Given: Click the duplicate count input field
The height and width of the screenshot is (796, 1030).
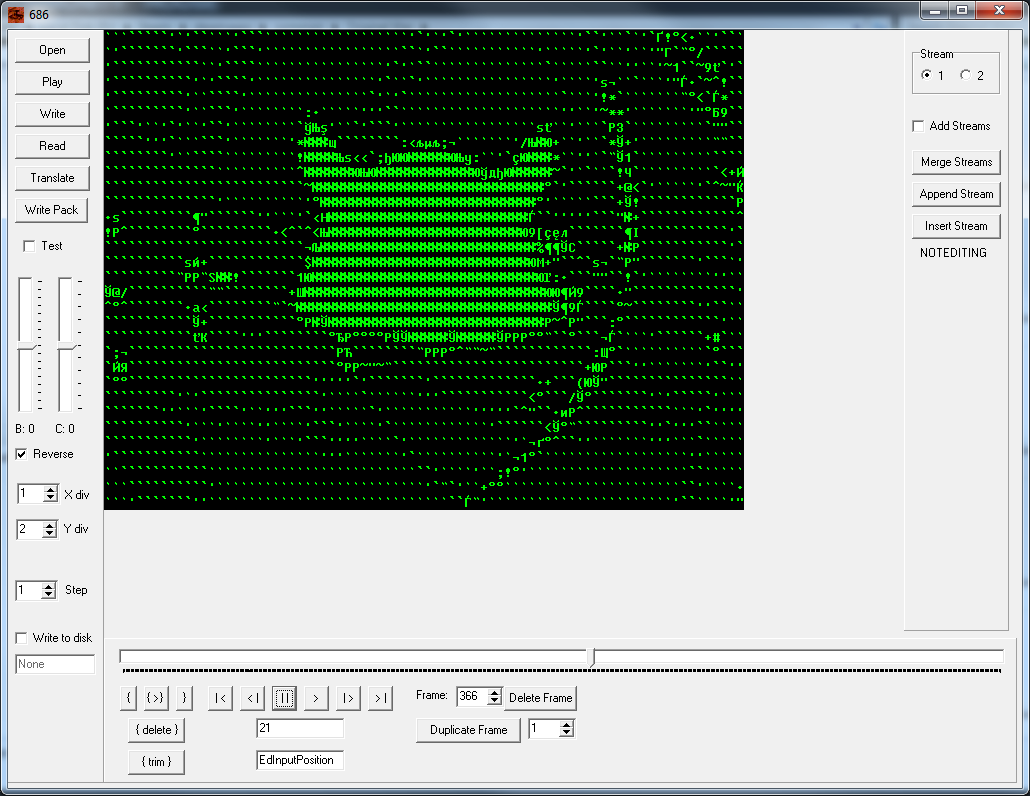Looking at the screenshot, I should 545,728.
